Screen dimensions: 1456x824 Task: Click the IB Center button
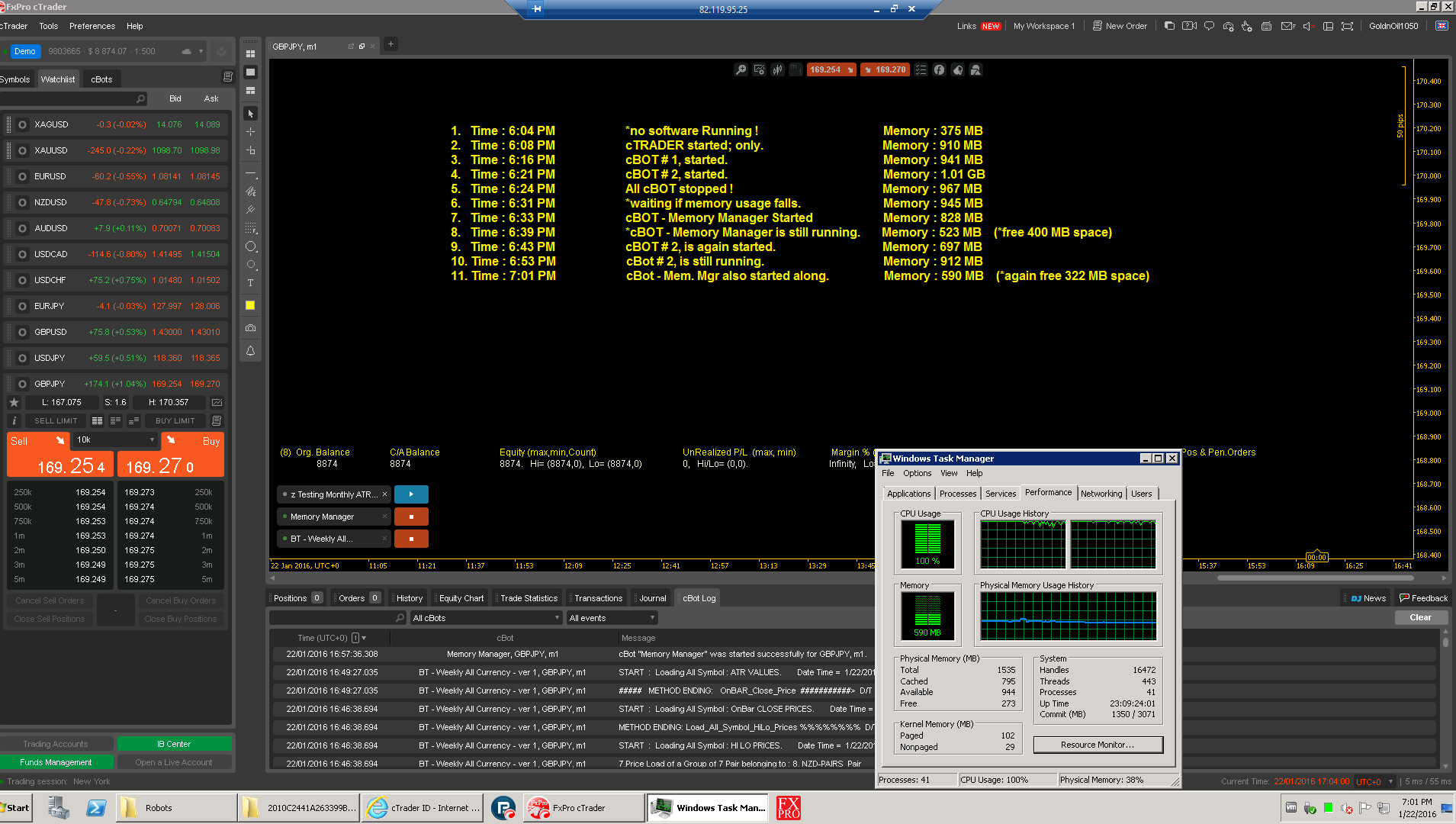click(174, 744)
